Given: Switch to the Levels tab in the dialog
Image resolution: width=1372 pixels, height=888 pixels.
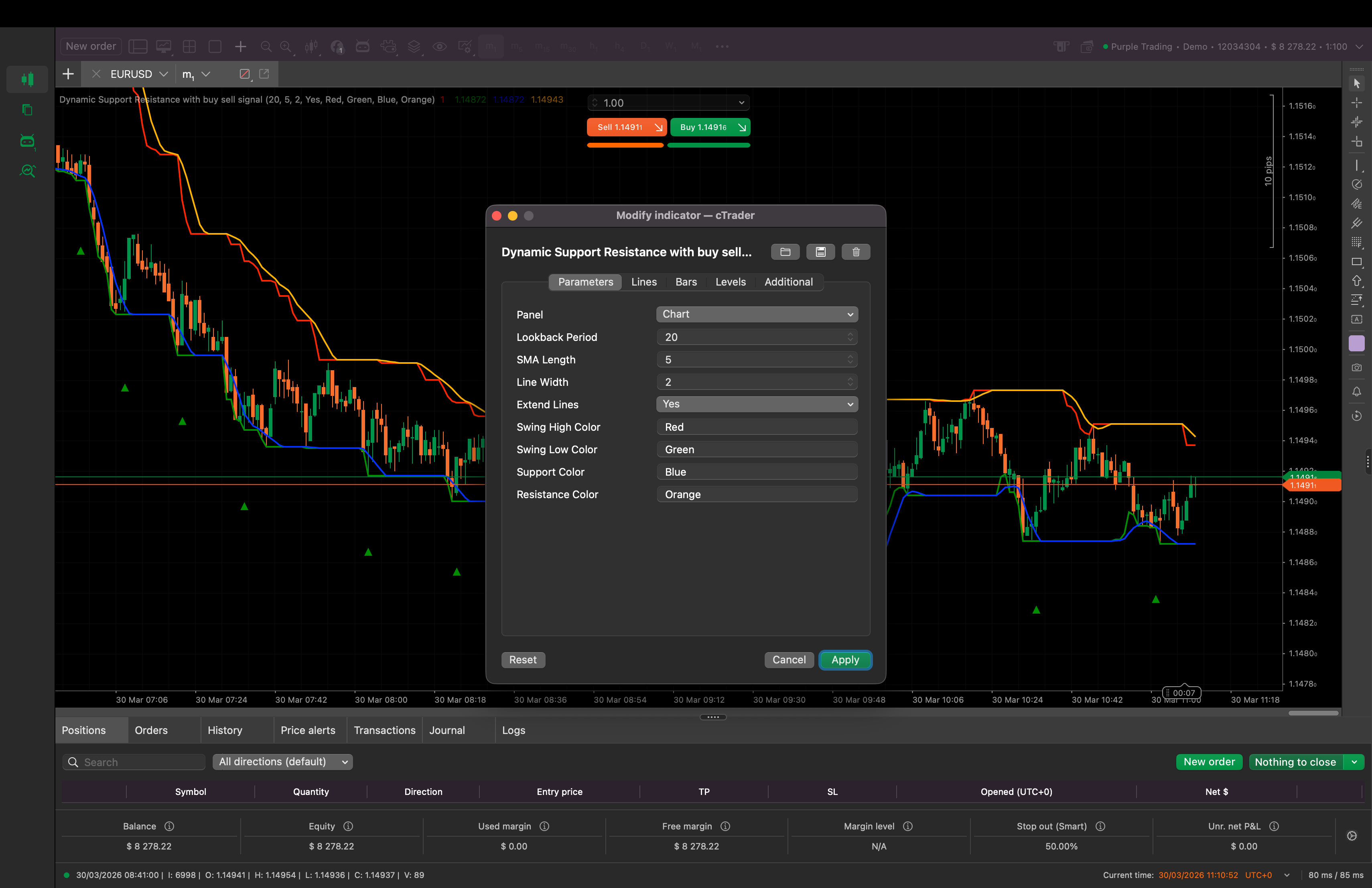Looking at the screenshot, I should click(731, 282).
